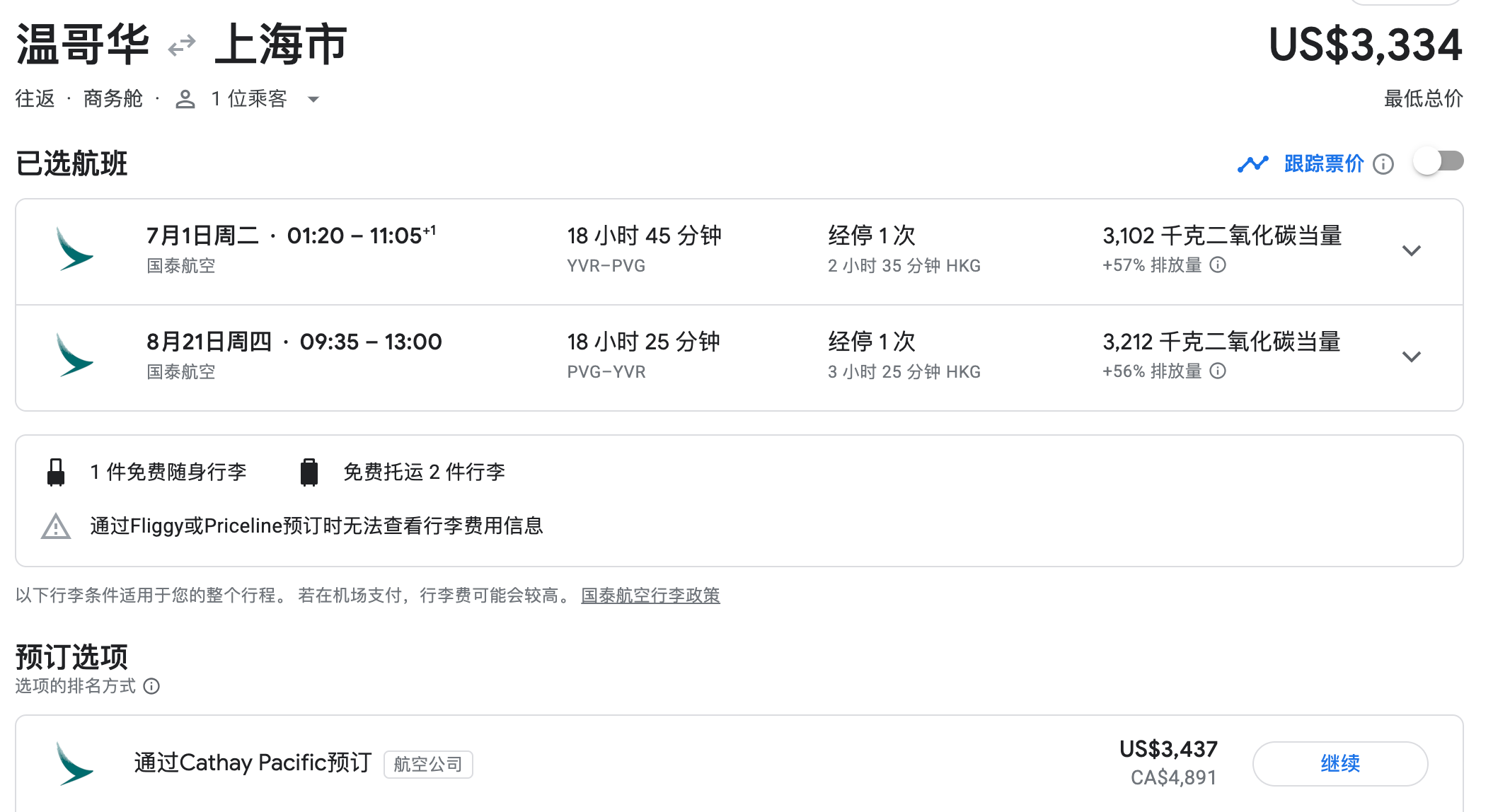Click the 航空公司 tag label
The image size is (1510, 812).
coord(428,765)
